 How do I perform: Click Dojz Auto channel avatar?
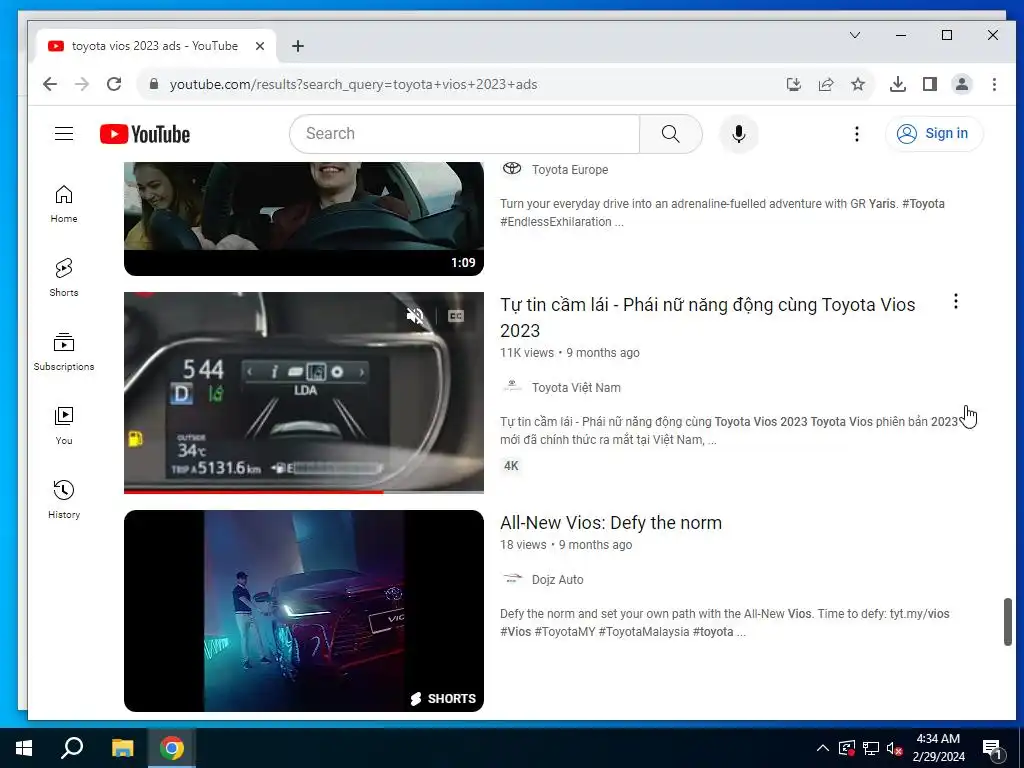tap(512, 578)
